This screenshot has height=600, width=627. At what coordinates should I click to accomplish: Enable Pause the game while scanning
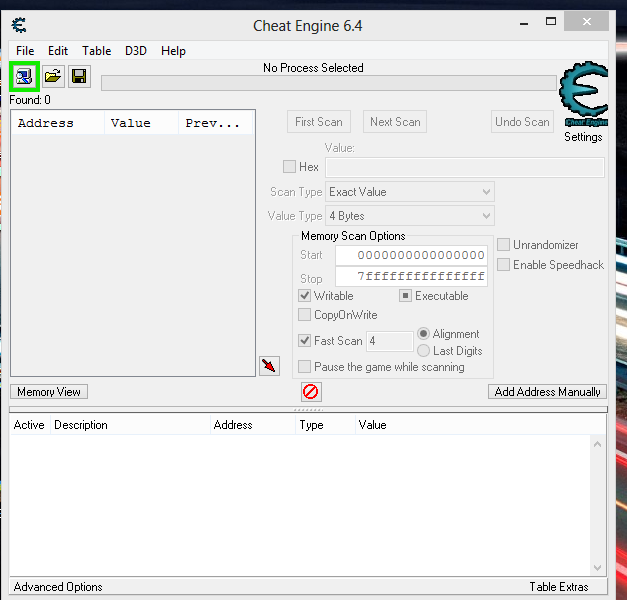(304, 366)
